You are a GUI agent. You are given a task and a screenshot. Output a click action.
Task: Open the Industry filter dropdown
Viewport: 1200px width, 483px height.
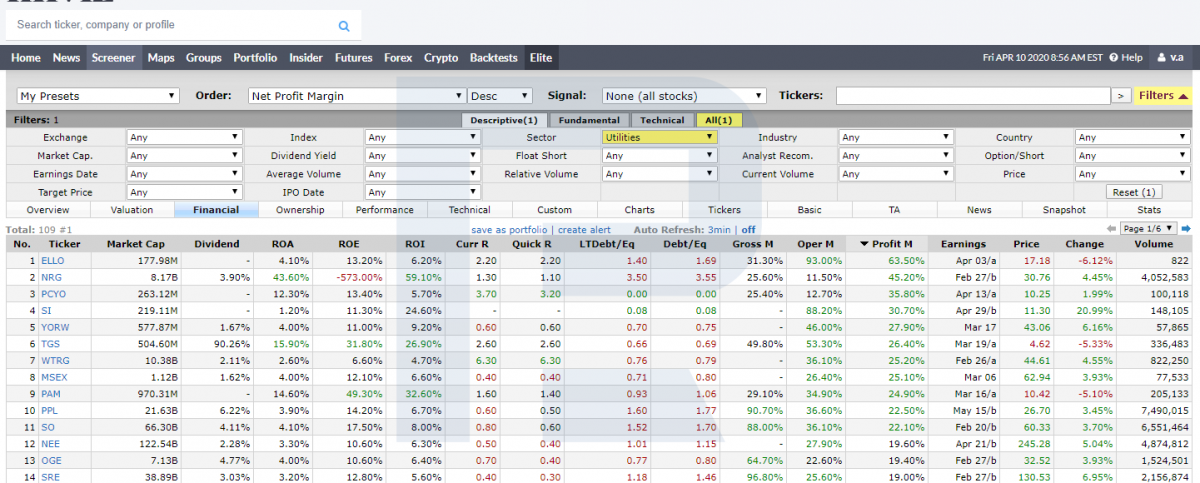(x=897, y=137)
